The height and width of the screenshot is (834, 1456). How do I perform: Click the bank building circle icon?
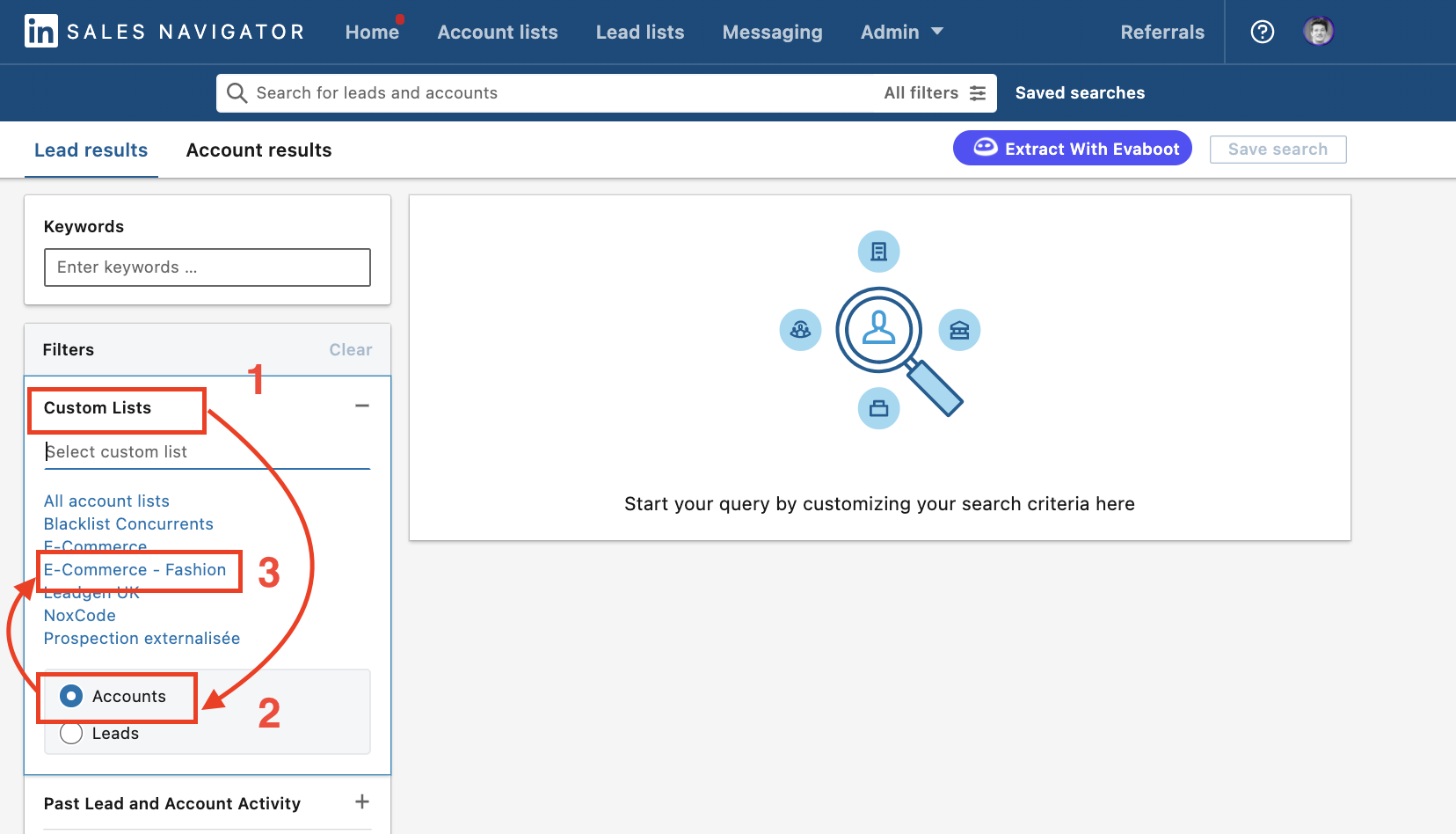(959, 330)
